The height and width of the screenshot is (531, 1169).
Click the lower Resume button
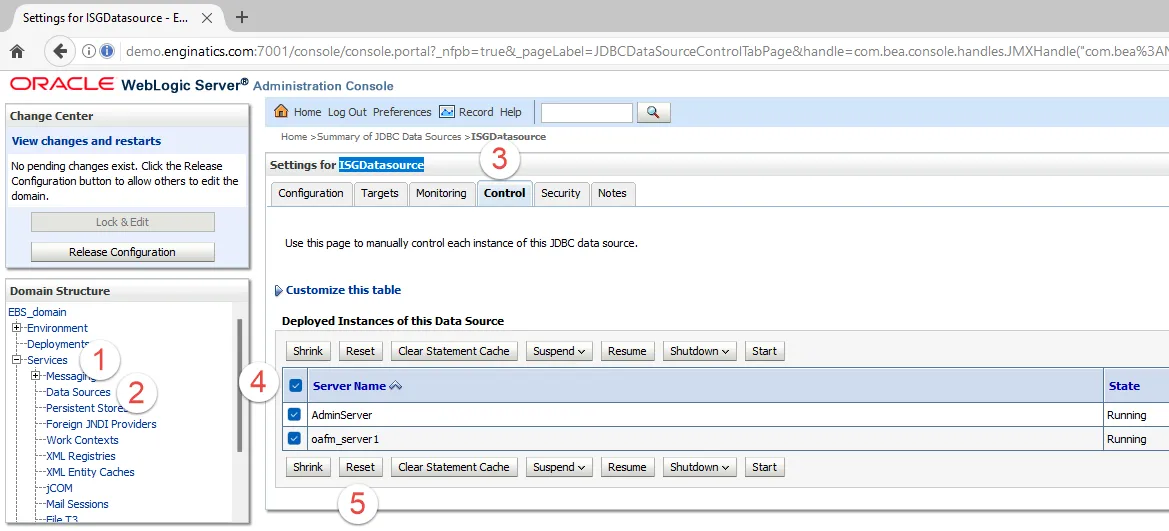click(x=627, y=467)
